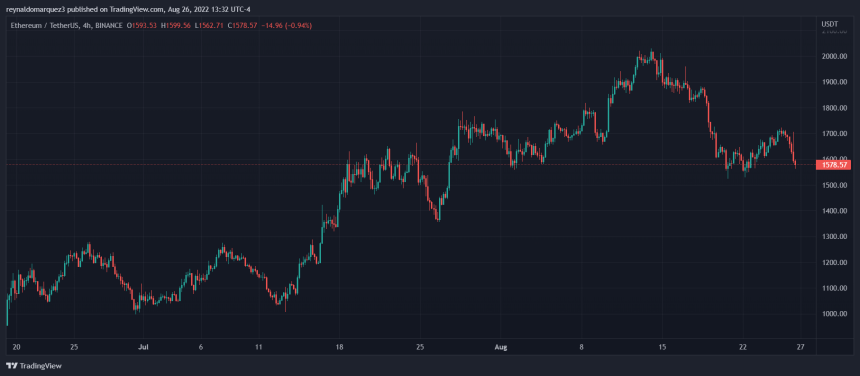Click the close price value C1578.57
860x376 pixels.
point(242,25)
